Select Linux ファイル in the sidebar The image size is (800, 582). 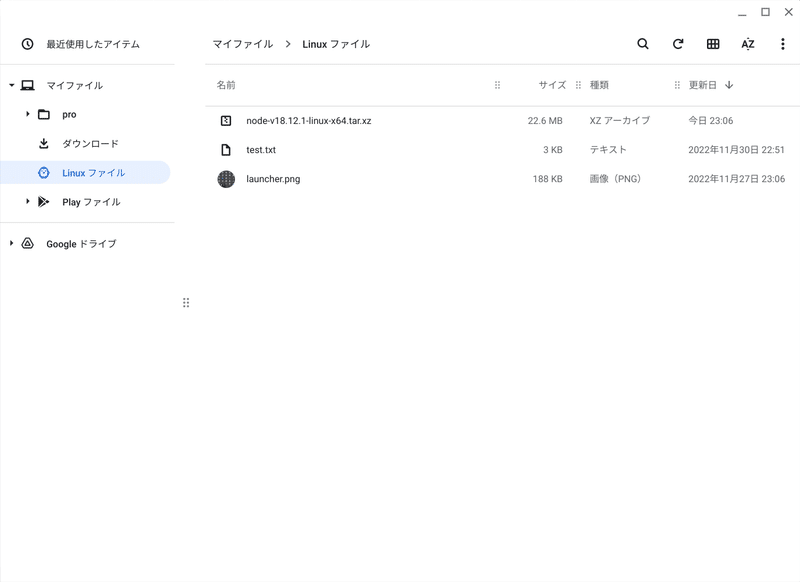click(x=85, y=173)
